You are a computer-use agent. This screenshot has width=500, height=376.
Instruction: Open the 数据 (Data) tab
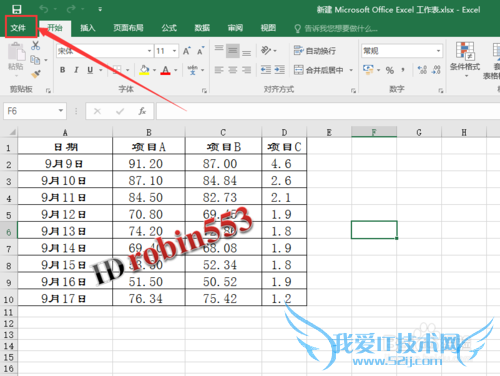(x=202, y=28)
